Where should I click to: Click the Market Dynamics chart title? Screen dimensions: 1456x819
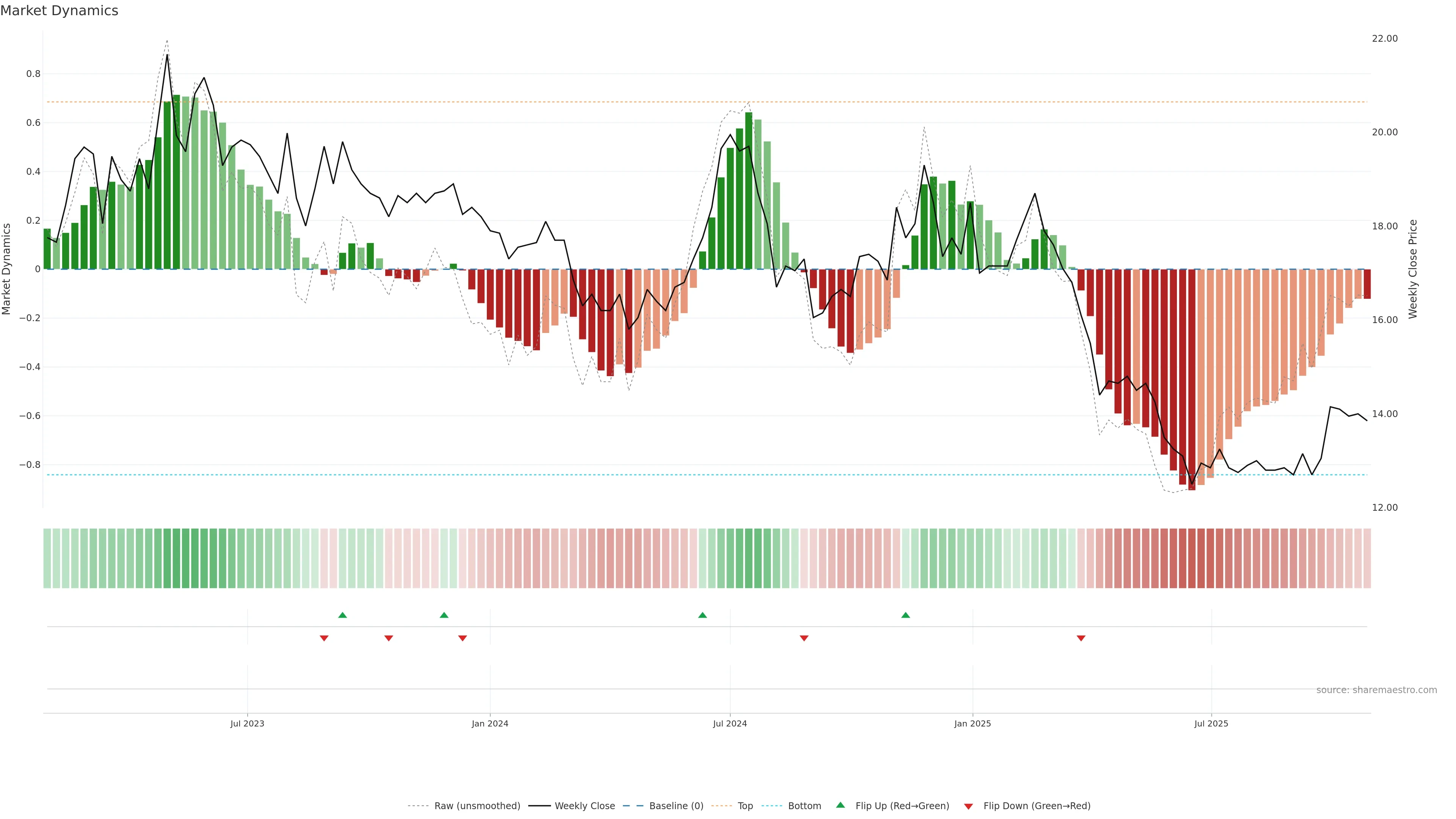coord(60,11)
